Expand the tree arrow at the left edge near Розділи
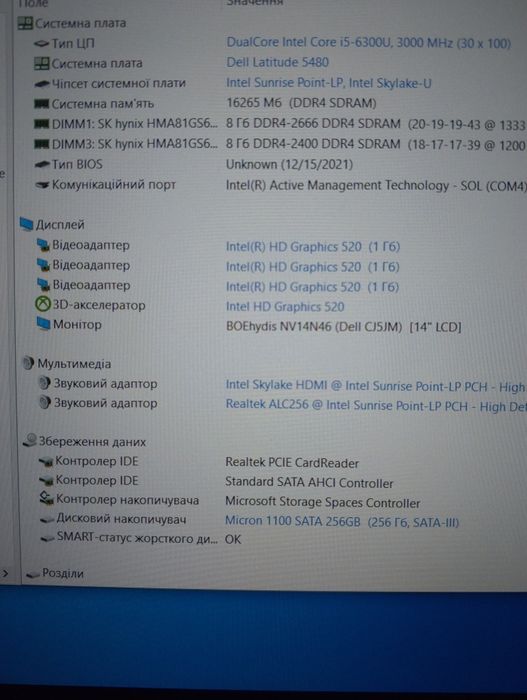This screenshot has width=527, height=700. 5,573
